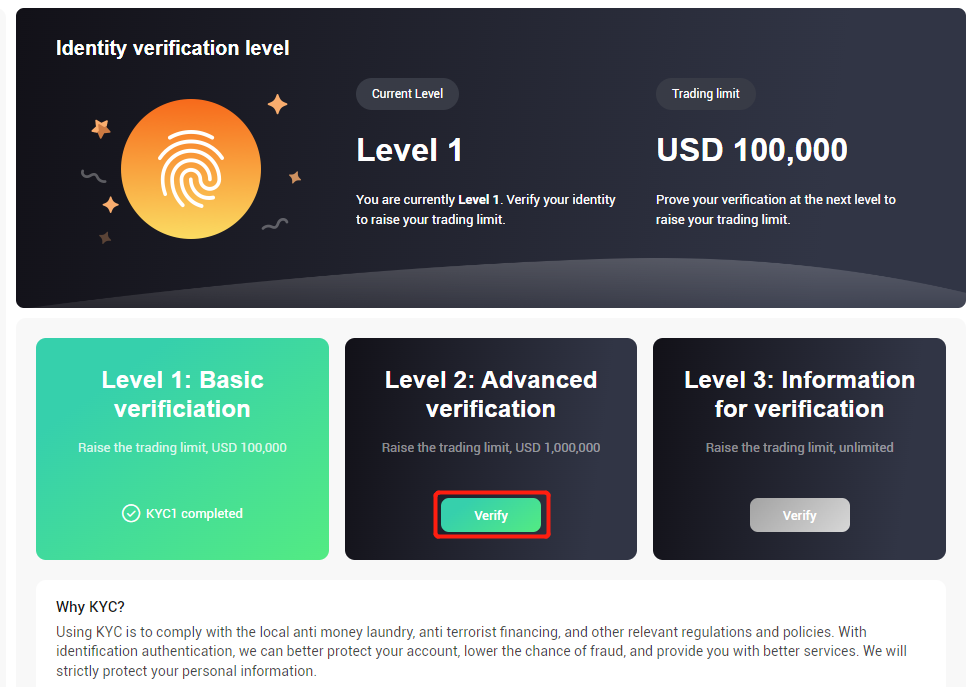Click the four-point sparkle at fingerprint's lower left

tap(110, 205)
